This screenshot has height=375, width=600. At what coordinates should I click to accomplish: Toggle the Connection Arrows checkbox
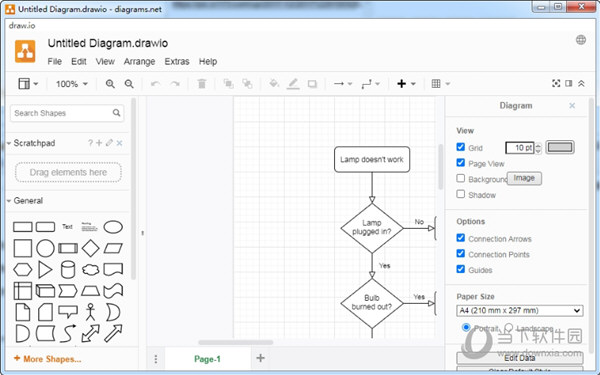point(461,238)
